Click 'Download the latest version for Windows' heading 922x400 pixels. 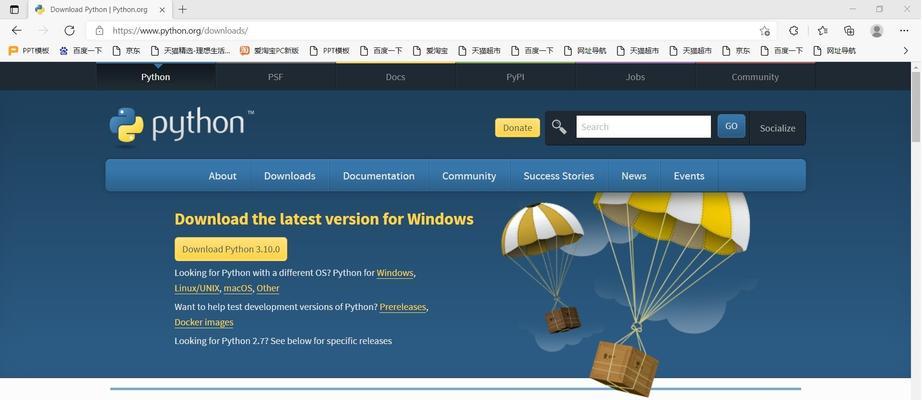coord(324,219)
